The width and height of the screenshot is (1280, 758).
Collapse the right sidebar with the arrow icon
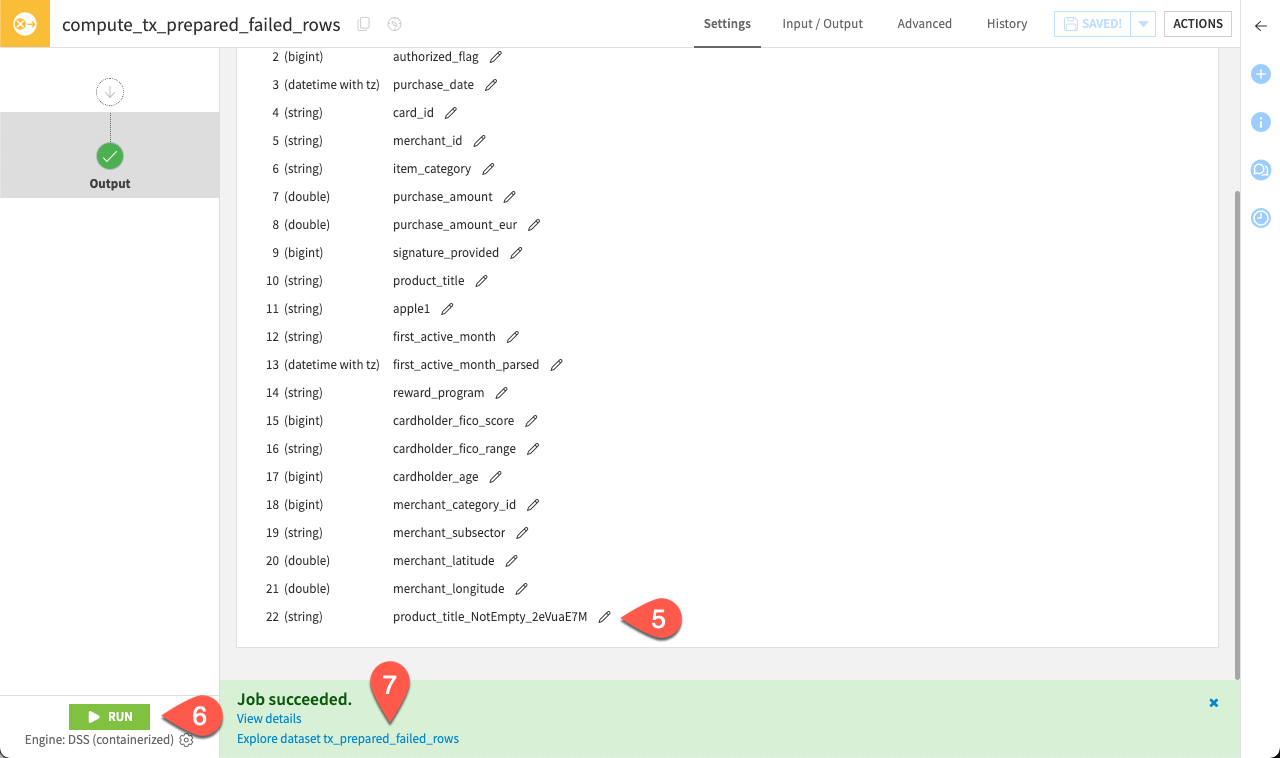(x=1260, y=27)
